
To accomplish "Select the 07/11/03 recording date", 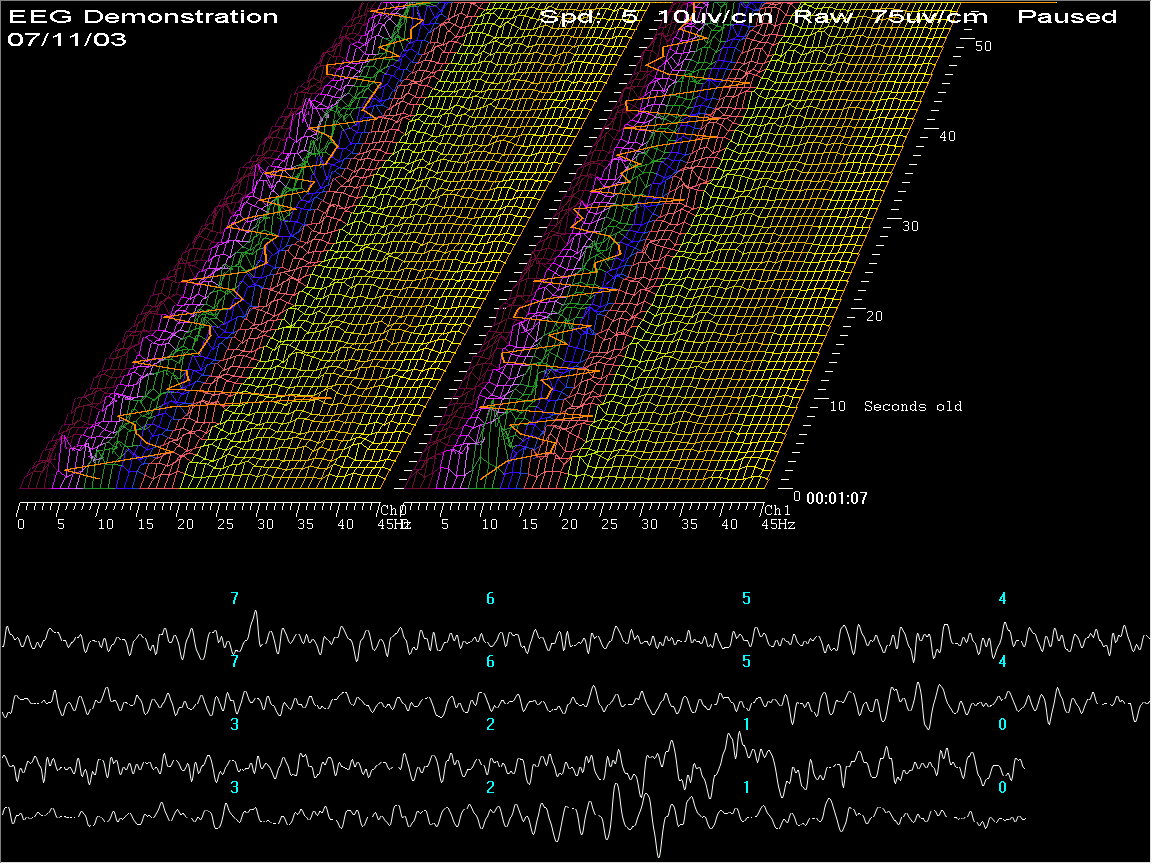I will (67, 40).
